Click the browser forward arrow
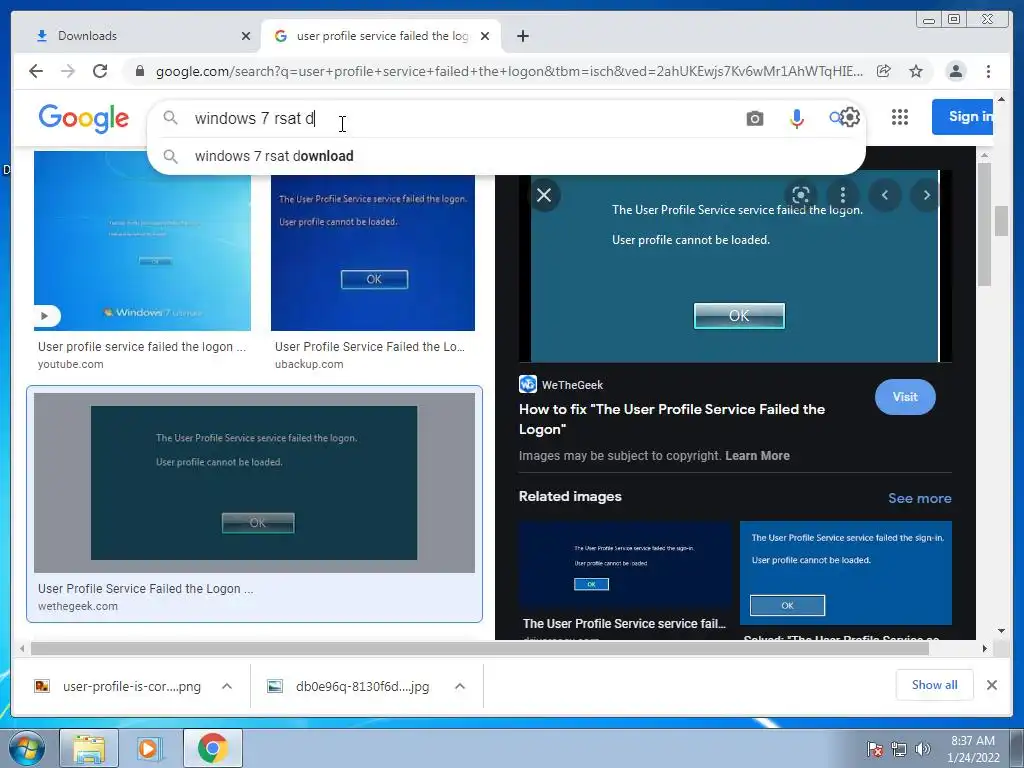The image size is (1024, 768). pos(68,71)
